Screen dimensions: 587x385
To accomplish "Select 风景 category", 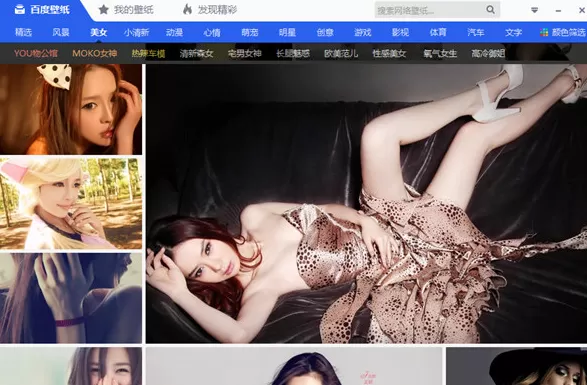I will point(61,33).
